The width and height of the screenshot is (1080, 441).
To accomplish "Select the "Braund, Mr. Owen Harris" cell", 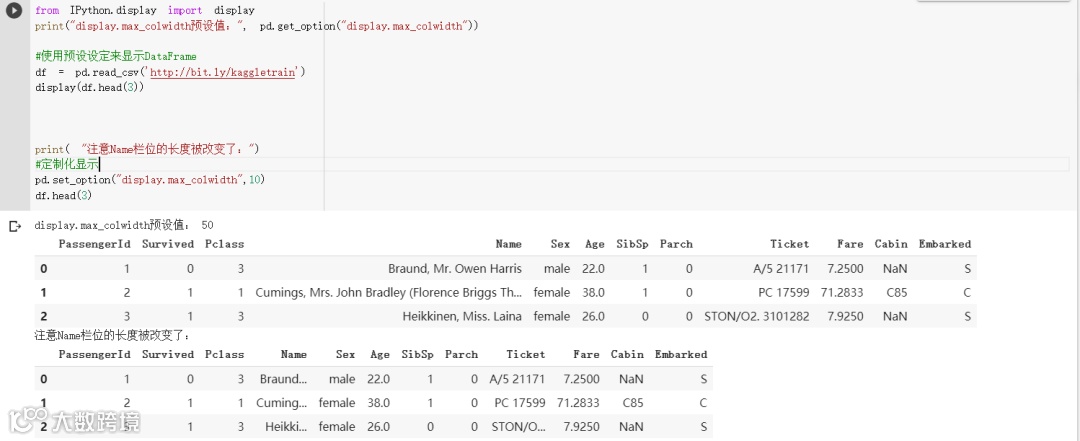I will click(x=455, y=269).
